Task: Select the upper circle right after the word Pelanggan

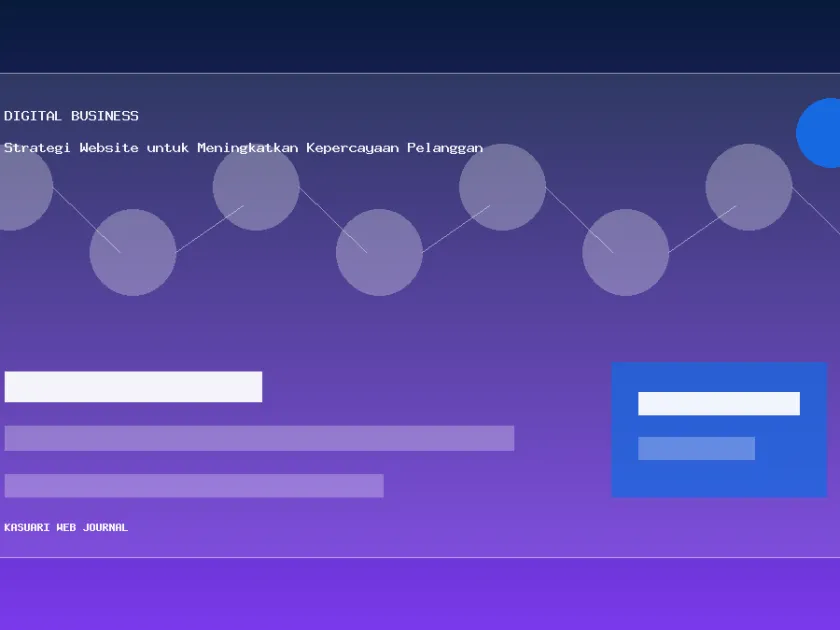Action: [502, 188]
